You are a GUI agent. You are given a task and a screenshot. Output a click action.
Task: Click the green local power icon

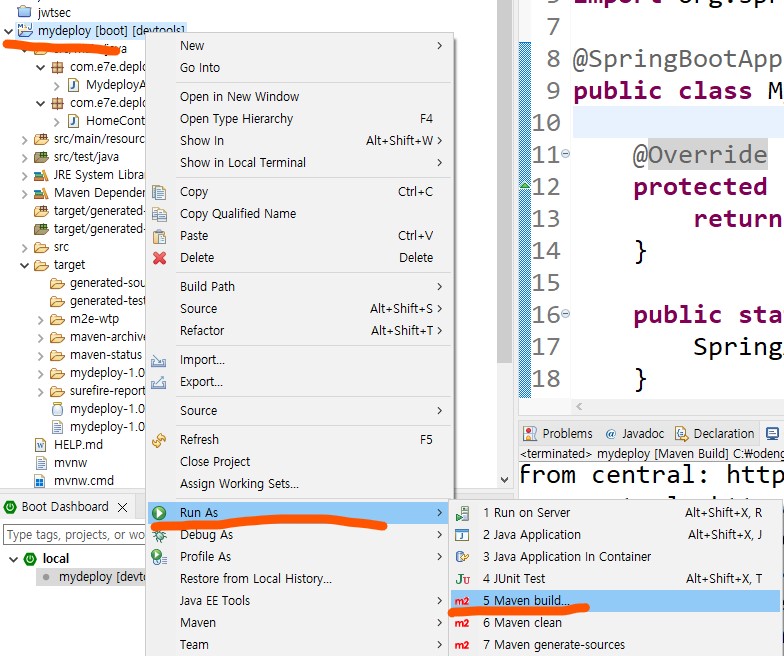click(30, 559)
